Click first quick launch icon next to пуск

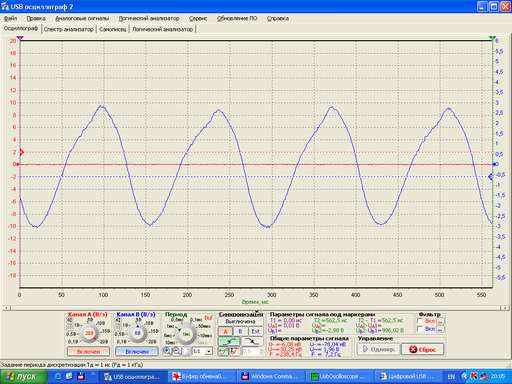coord(57,376)
